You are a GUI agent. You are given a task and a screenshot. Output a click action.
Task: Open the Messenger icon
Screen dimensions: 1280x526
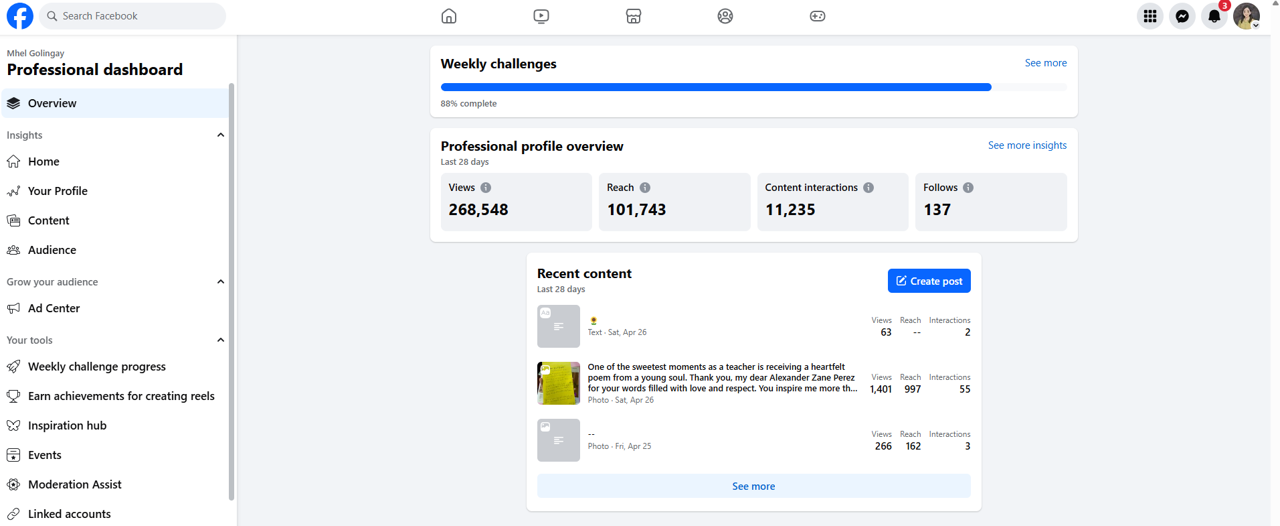[x=1182, y=16]
